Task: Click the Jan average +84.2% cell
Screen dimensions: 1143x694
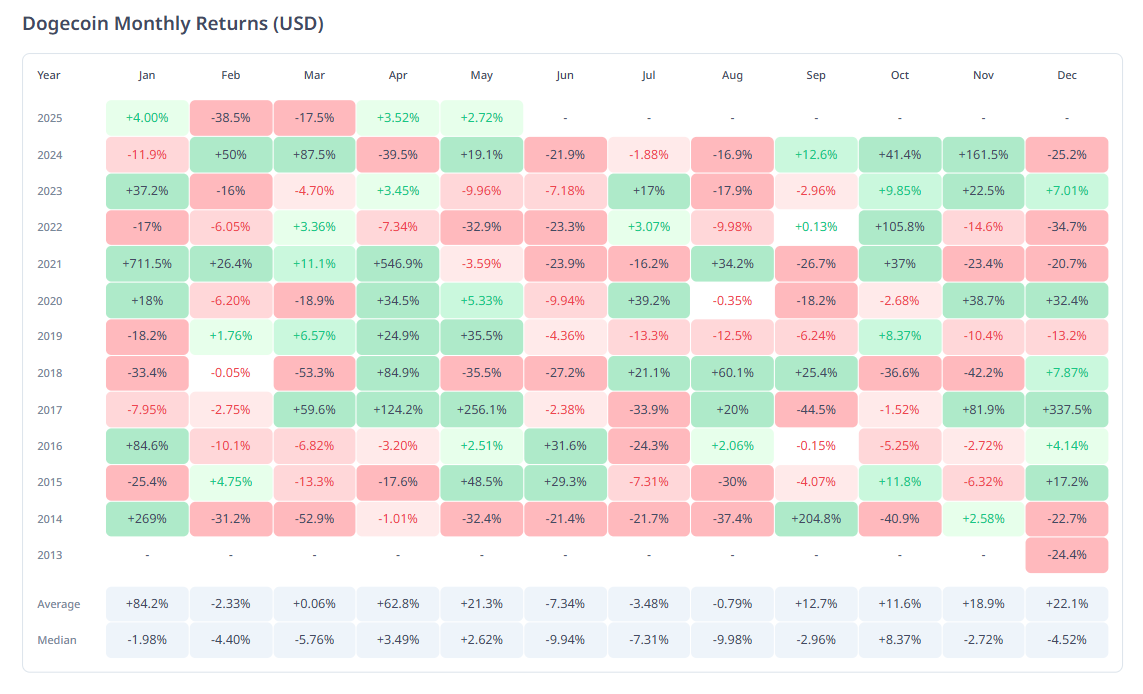Action: click(147, 604)
